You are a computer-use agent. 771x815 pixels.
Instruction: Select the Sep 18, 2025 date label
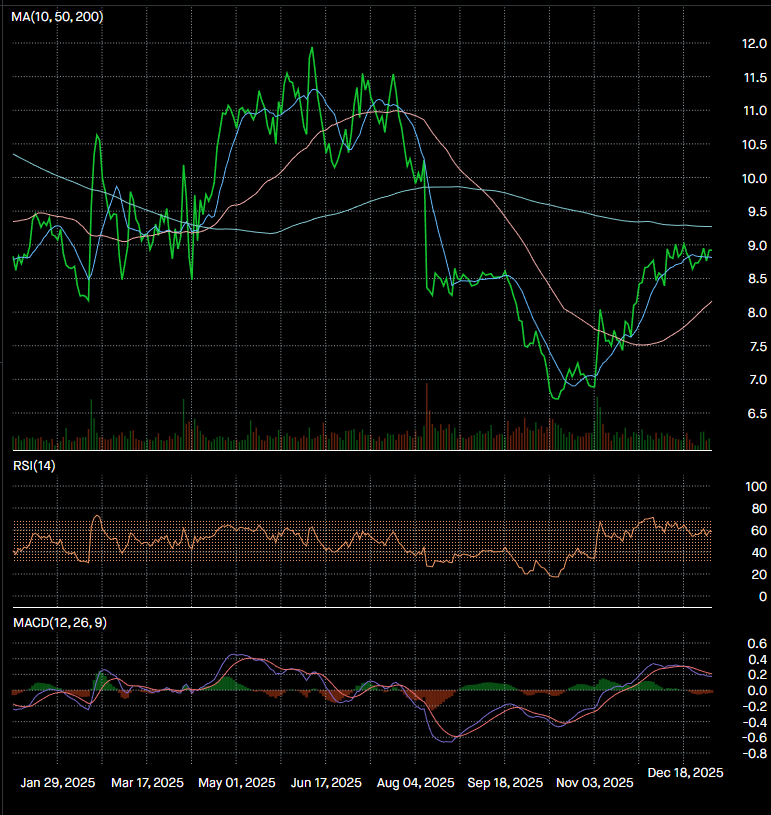click(x=505, y=783)
